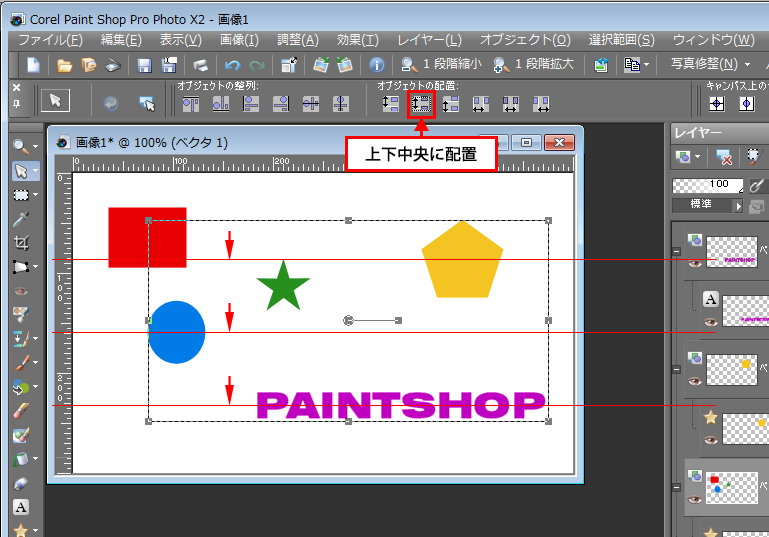Select the Red Eye tool
The image size is (769, 537).
click(21, 292)
